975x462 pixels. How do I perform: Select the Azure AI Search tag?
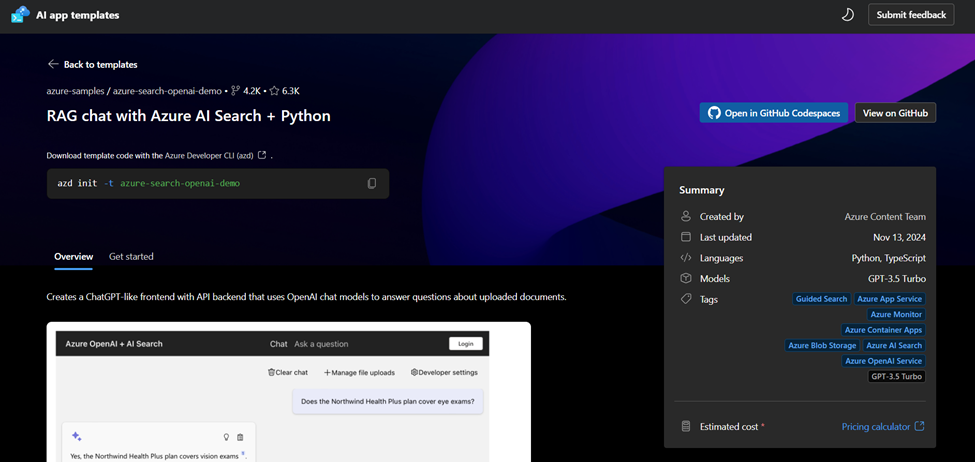click(894, 346)
